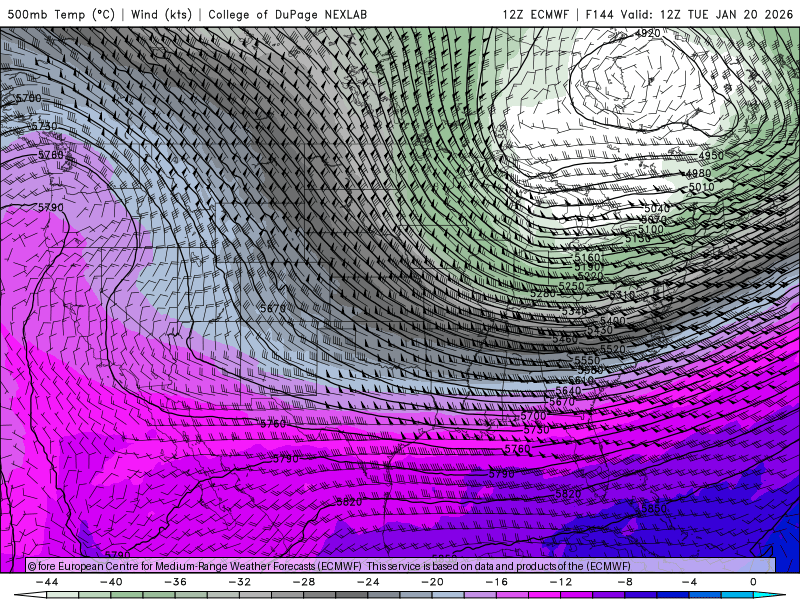Click the -24 color scale label

368,582
